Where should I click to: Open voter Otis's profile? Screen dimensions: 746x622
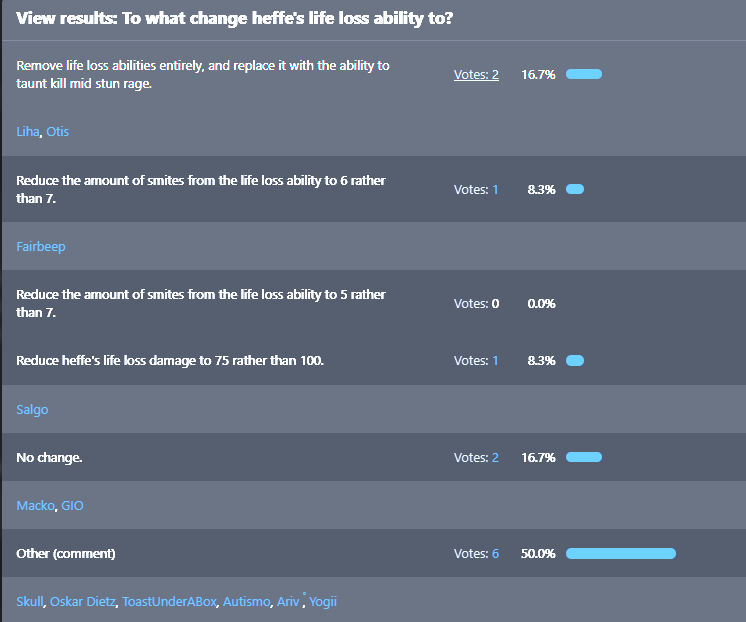point(57,132)
